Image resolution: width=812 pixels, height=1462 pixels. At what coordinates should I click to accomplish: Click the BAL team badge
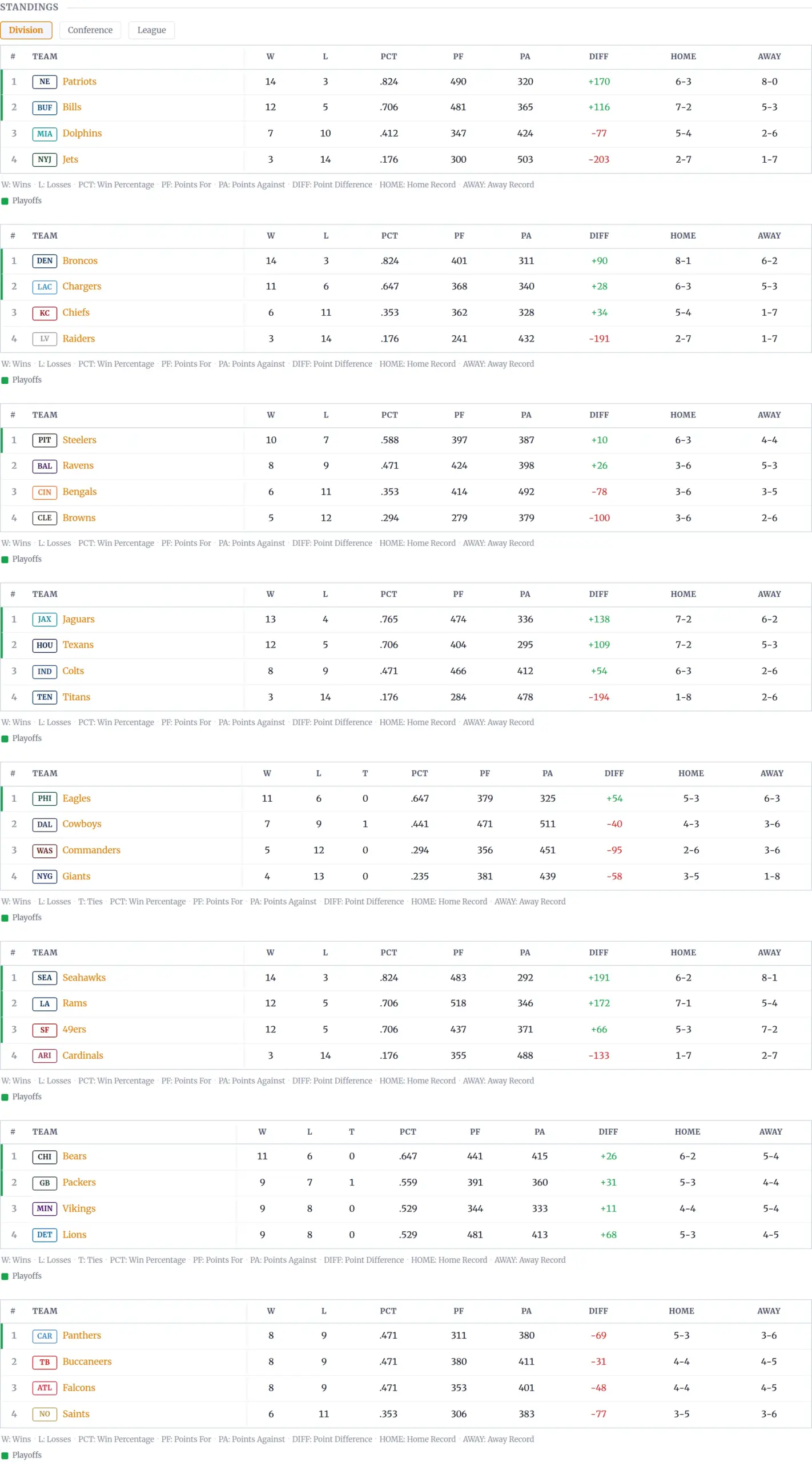[45, 466]
